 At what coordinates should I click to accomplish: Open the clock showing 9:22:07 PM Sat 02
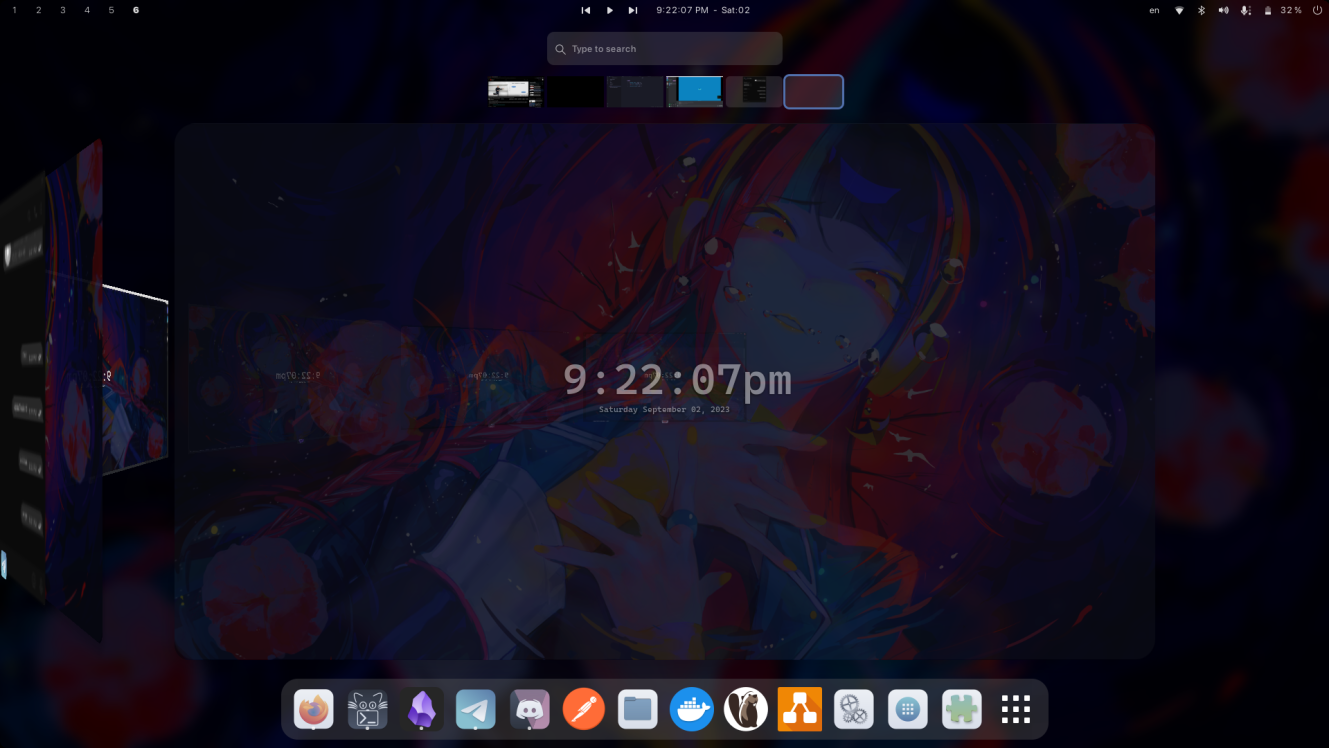(703, 10)
